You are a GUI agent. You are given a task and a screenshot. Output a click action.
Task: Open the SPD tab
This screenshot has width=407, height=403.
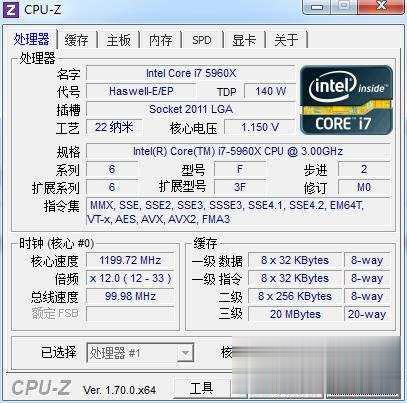202,40
